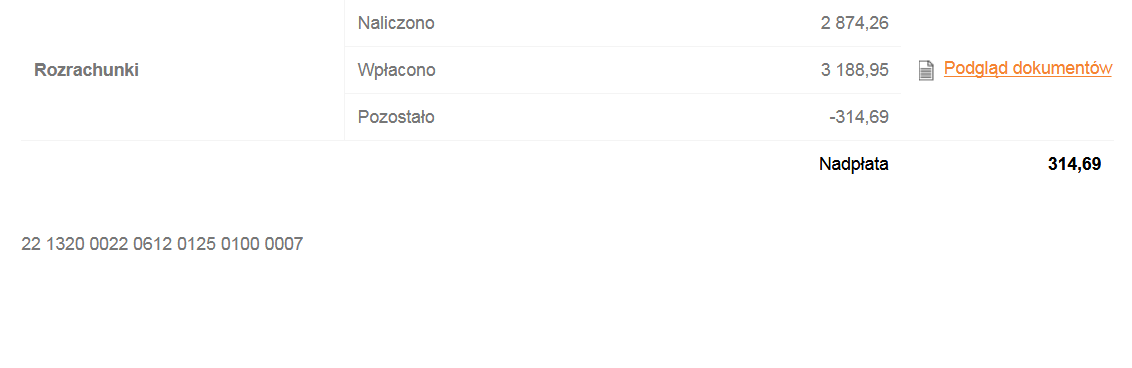The height and width of the screenshot is (368, 1132).
Task: Click the Naliczono row label
Action: [396, 23]
